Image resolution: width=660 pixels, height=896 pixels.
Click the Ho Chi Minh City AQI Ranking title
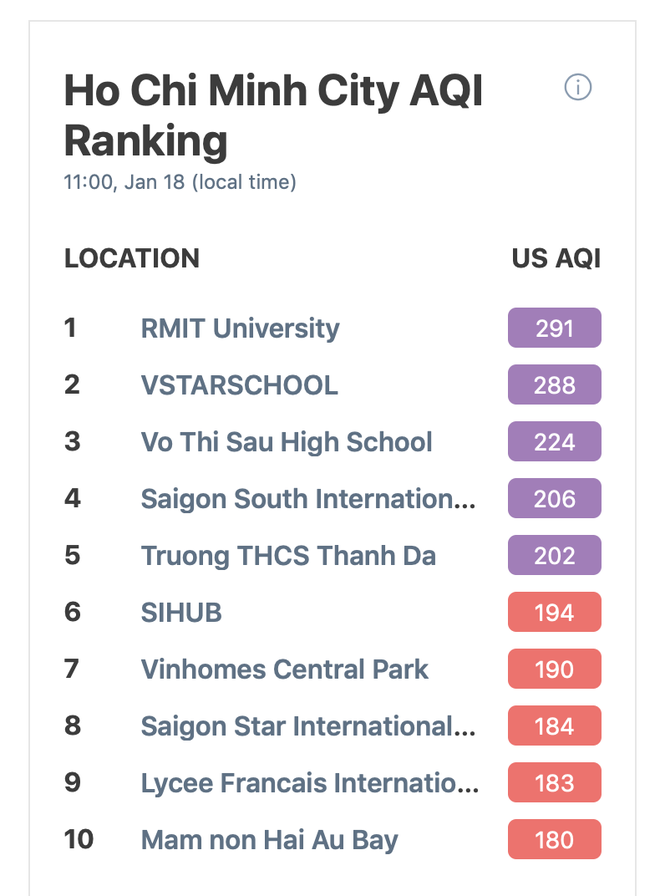point(273,116)
